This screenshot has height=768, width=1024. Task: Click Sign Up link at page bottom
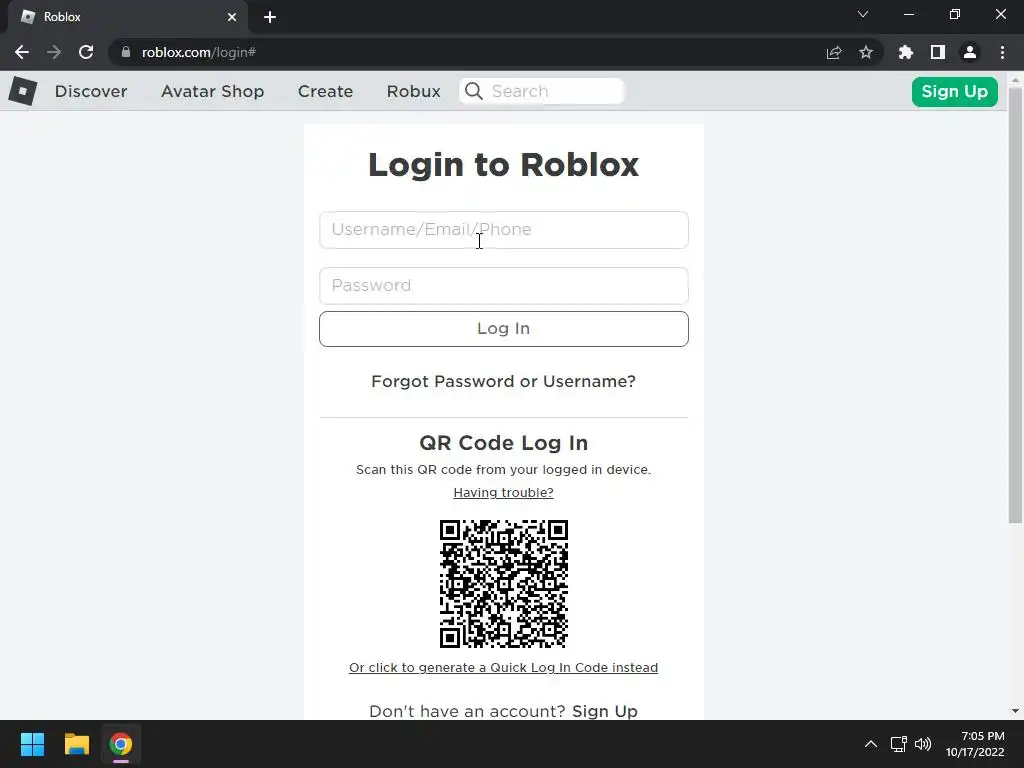pos(605,711)
